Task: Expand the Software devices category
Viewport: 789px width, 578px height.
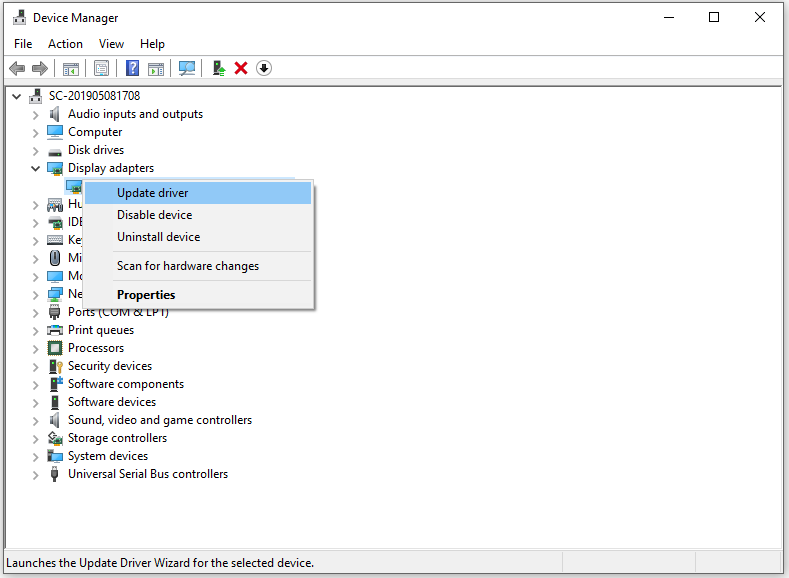Action: (x=35, y=403)
